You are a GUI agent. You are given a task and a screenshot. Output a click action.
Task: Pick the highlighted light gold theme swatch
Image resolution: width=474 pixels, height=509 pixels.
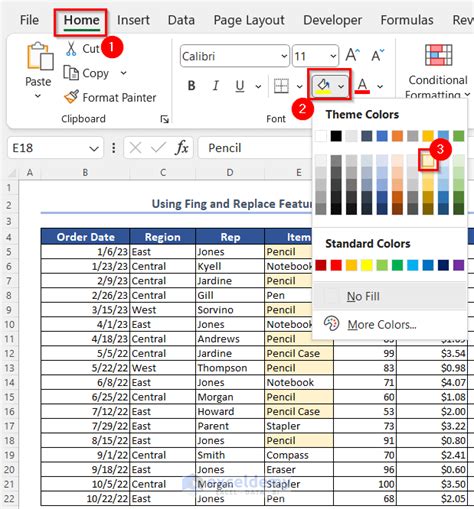point(428,160)
